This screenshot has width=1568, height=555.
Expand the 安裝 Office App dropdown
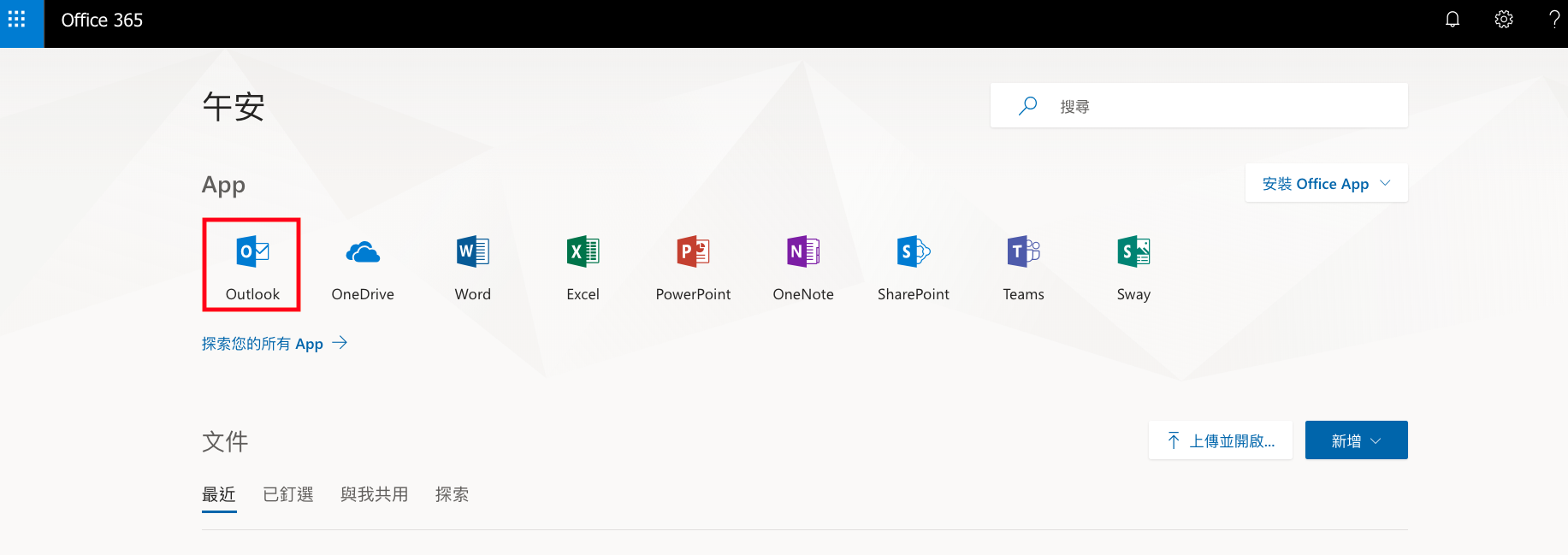point(1326,183)
